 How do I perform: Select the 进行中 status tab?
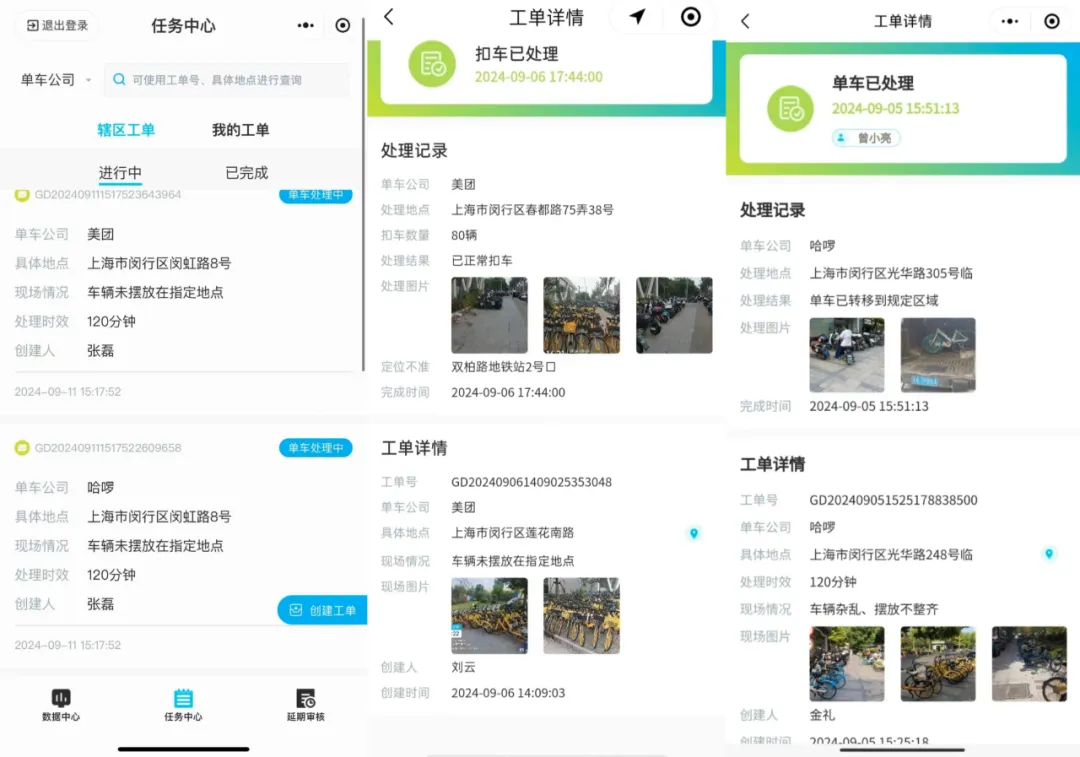coord(120,173)
